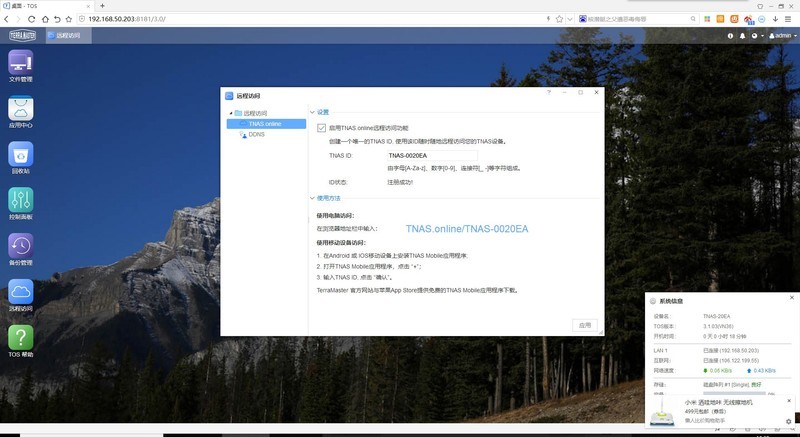Bookmark page with star left of address bar
Screen dimensions: 800x437
(x=68, y=19)
